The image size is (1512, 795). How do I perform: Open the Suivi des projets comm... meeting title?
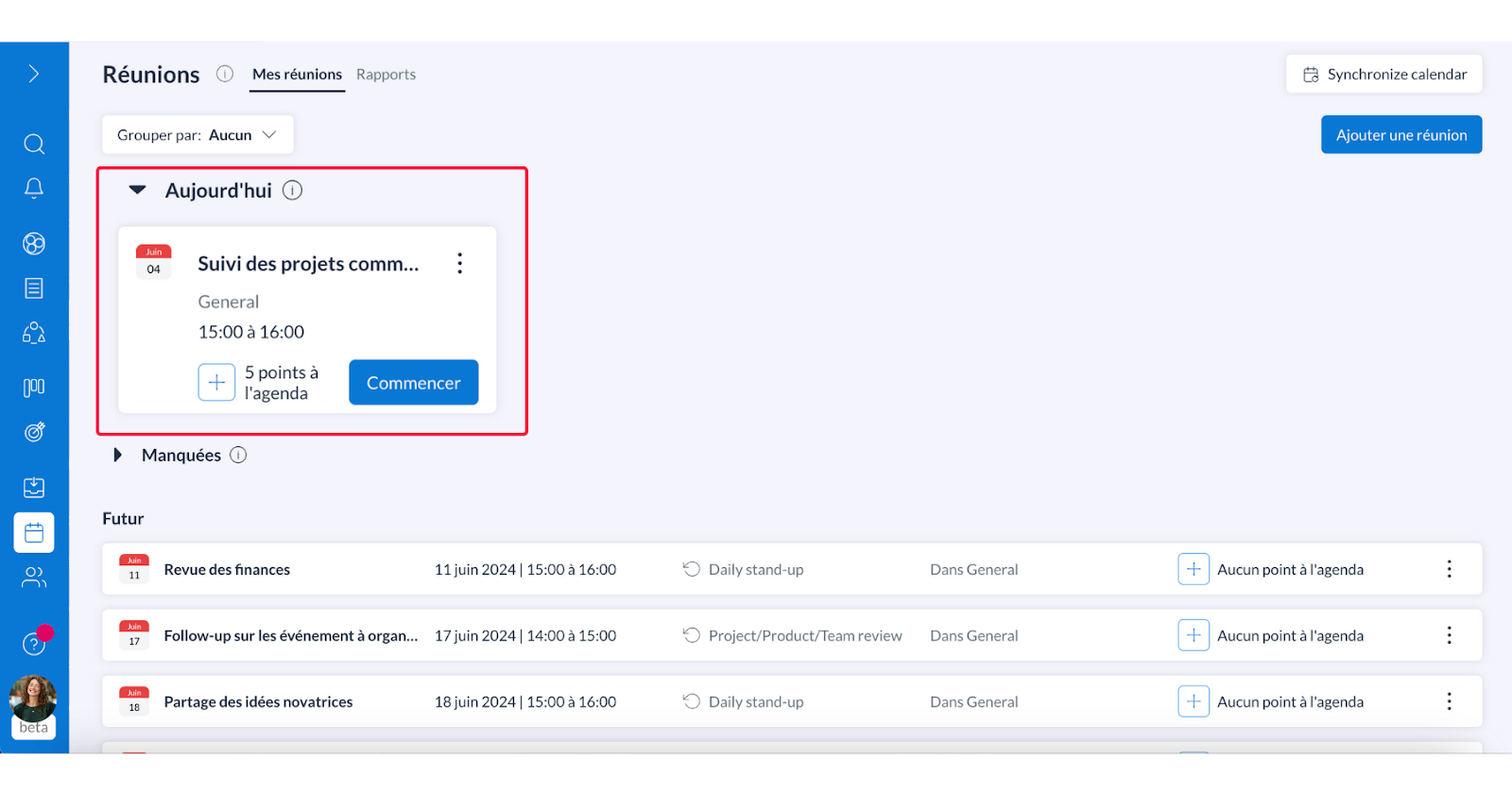pos(308,264)
